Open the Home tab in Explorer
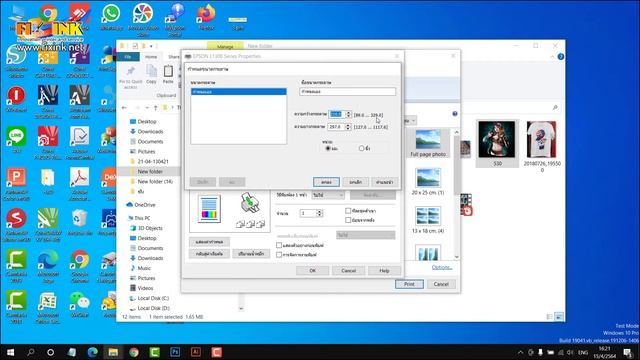The image size is (640, 360). [x=151, y=57]
